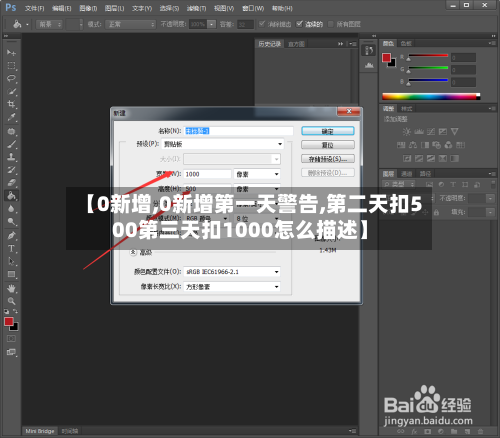Open the Window menu
The image size is (500, 438).
(253, 8)
